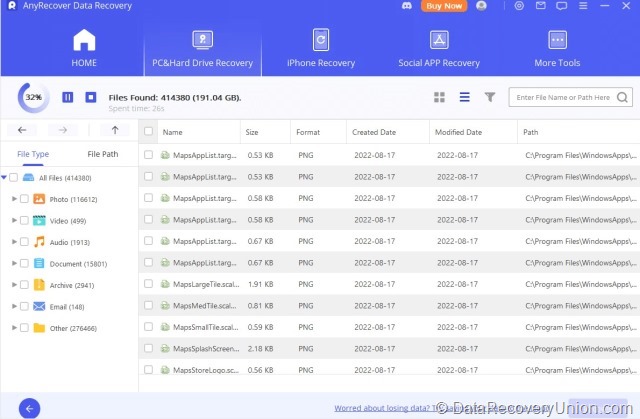The image size is (640, 419).
Task: Collapse the All Files tree node
Action: point(4,177)
